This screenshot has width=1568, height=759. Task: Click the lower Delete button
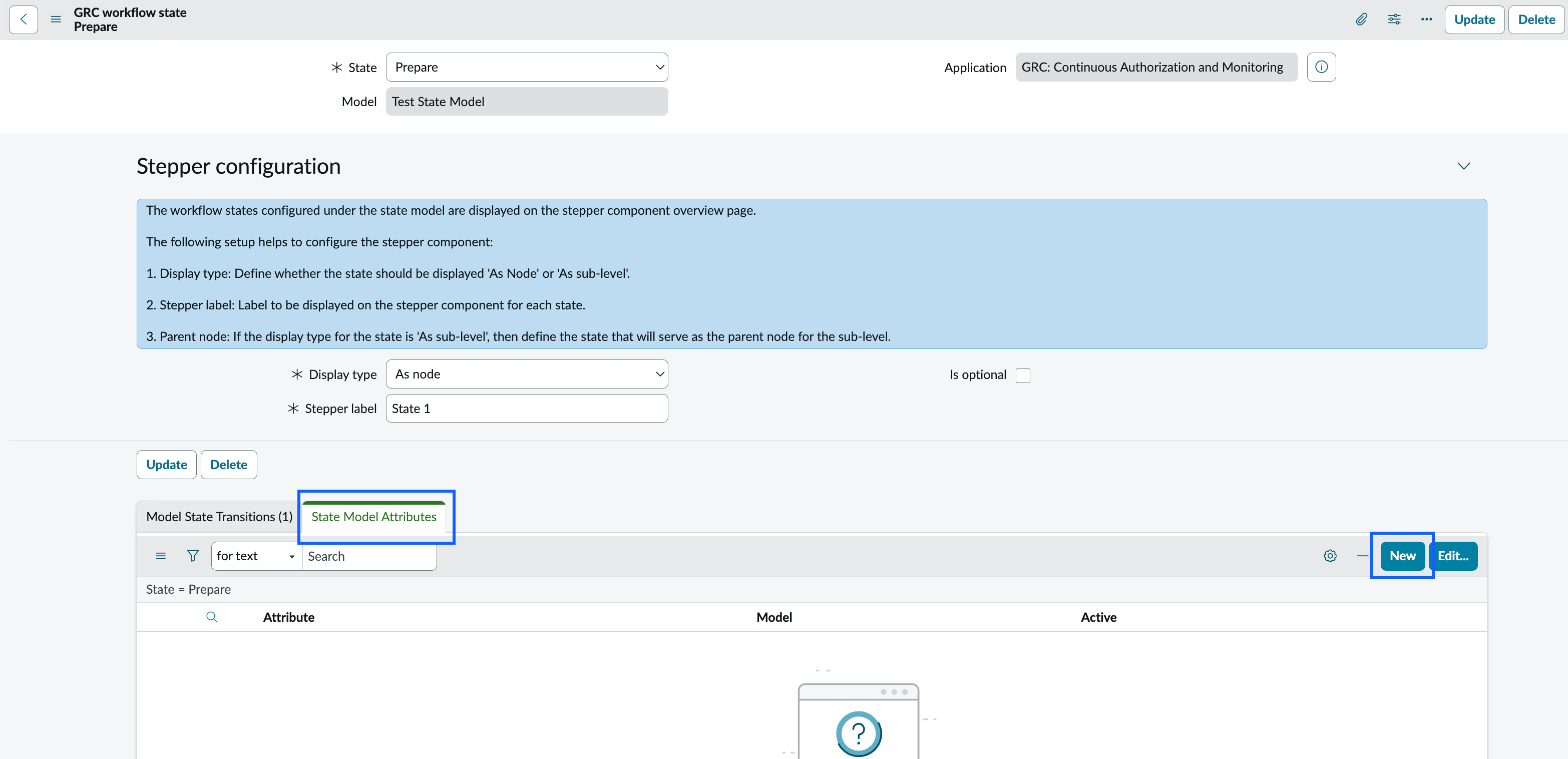[228, 465]
